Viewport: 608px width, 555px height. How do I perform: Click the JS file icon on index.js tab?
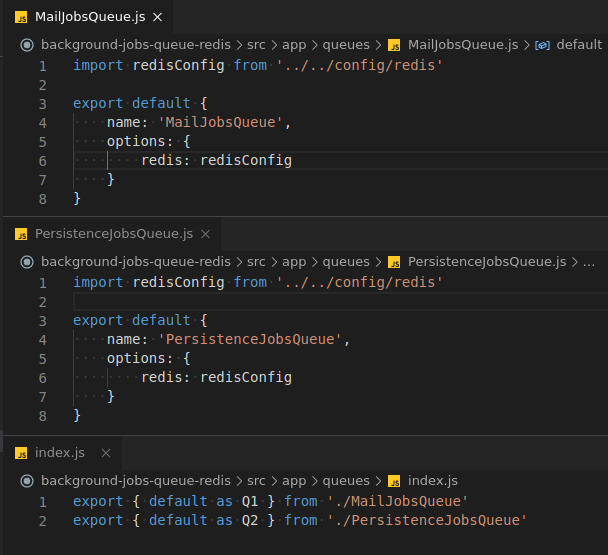[x=21, y=453]
